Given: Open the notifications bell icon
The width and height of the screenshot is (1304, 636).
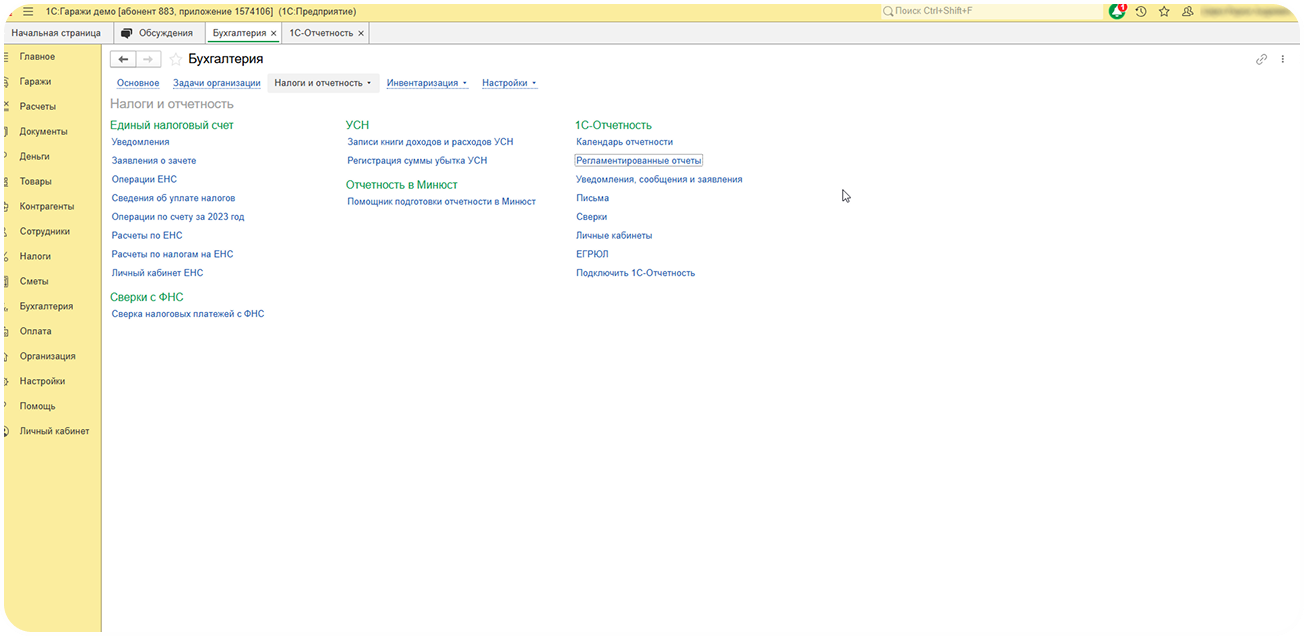Looking at the screenshot, I should pos(1117,11).
